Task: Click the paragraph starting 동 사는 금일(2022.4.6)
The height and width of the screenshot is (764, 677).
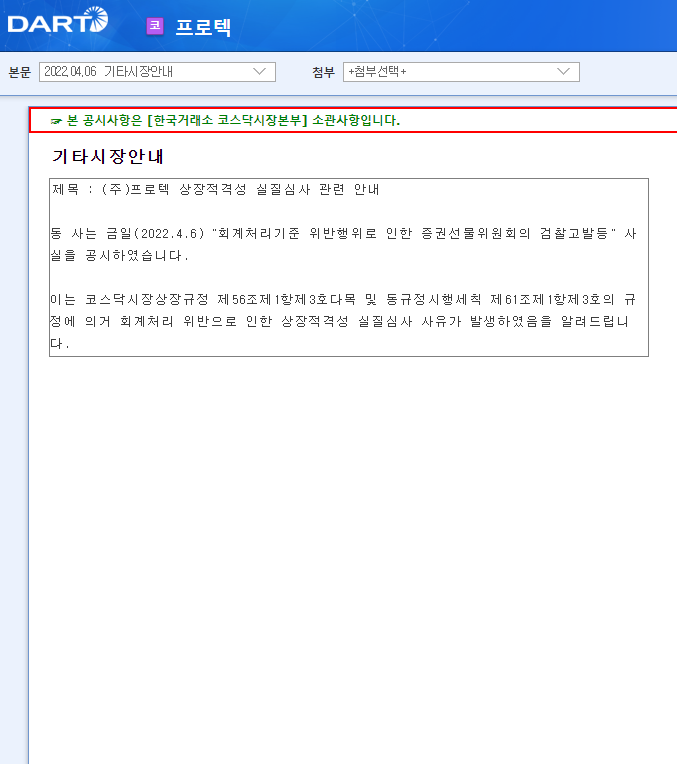Action: 343,244
